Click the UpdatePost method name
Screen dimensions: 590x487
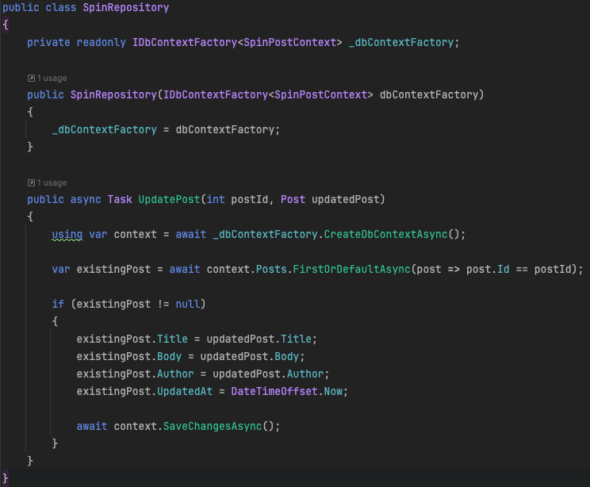coord(169,199)
